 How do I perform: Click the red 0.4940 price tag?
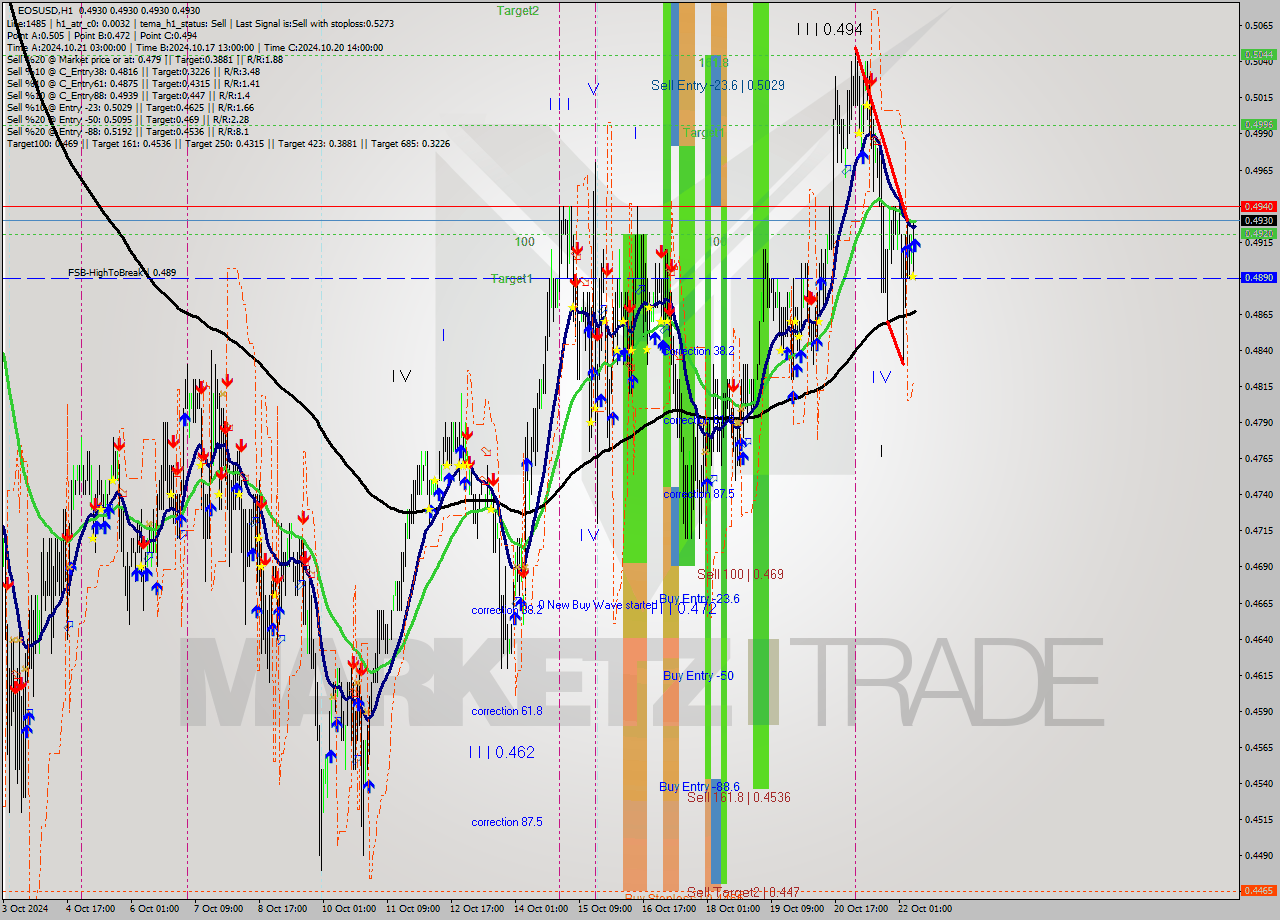pos(1257,206)
